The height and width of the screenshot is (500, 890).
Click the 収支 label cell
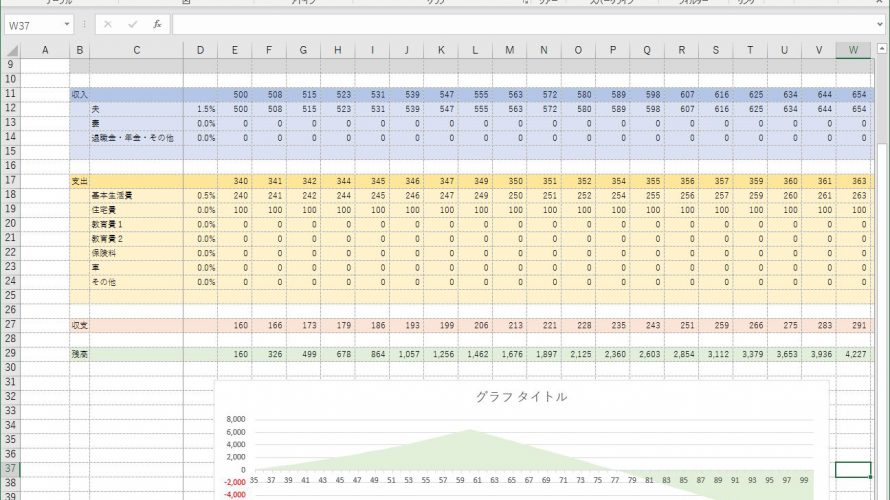[79, 325]
